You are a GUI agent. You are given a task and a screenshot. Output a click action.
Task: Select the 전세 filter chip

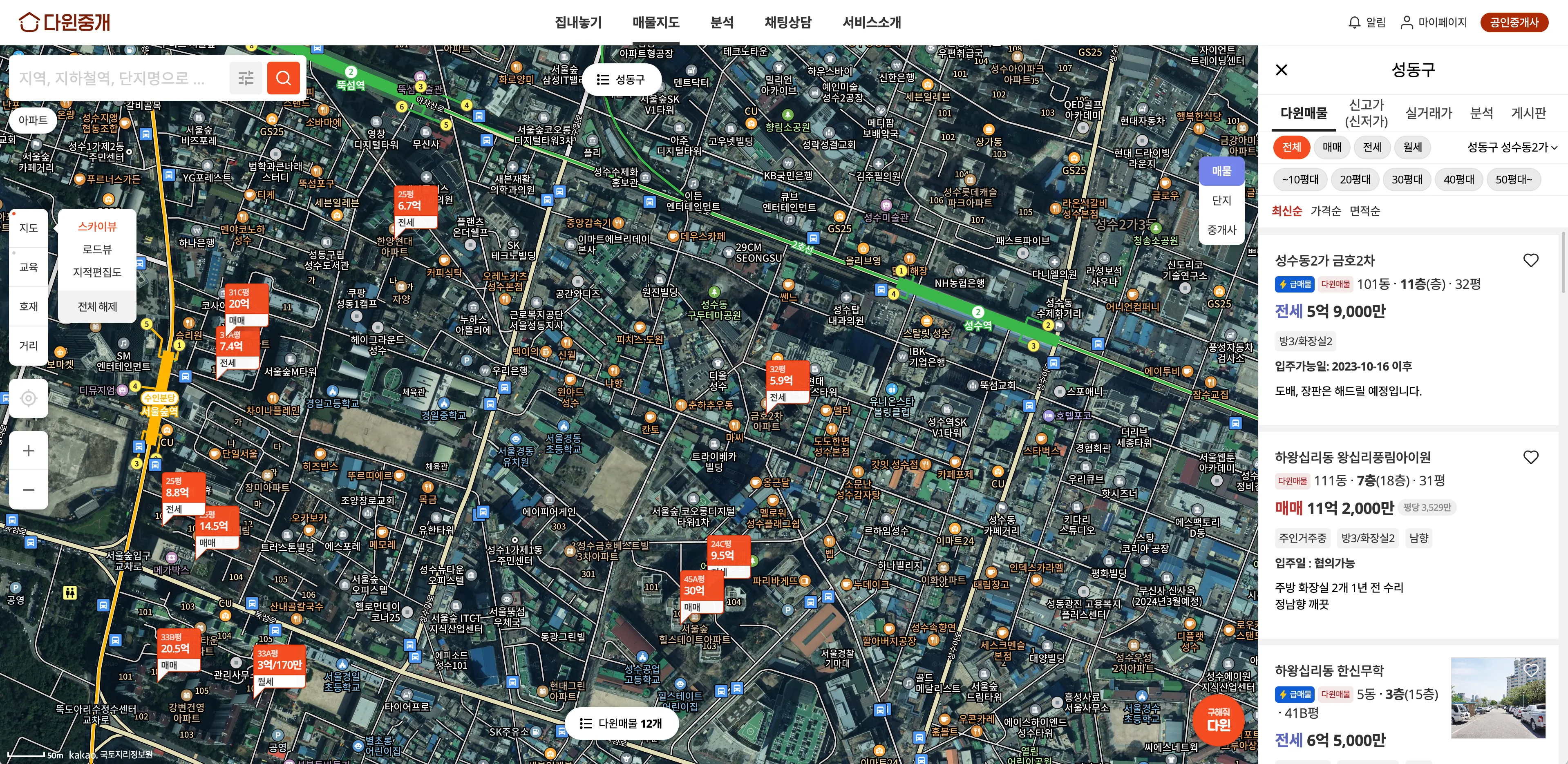(1372, 147)
